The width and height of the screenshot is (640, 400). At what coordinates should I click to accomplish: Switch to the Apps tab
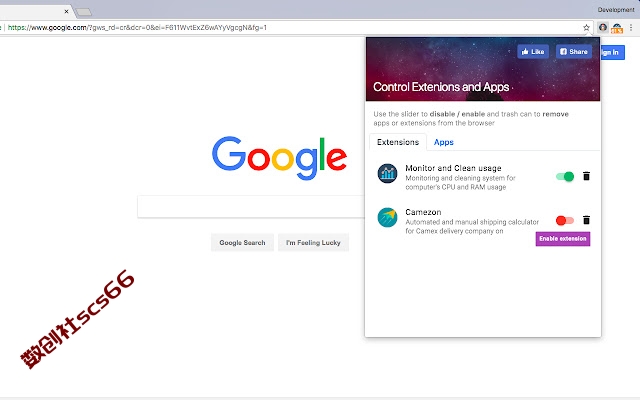tap(444, 142)
